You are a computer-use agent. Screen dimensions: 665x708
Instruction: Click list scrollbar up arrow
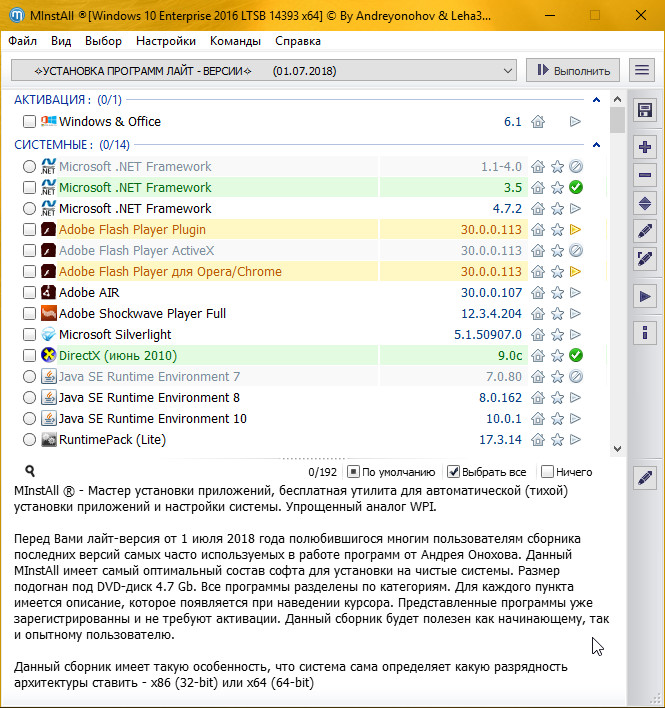(x=617, y=99)
